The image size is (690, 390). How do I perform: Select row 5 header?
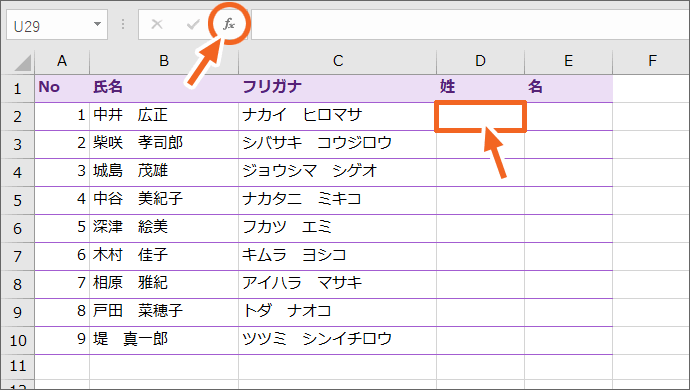click(x=18, y=201)
